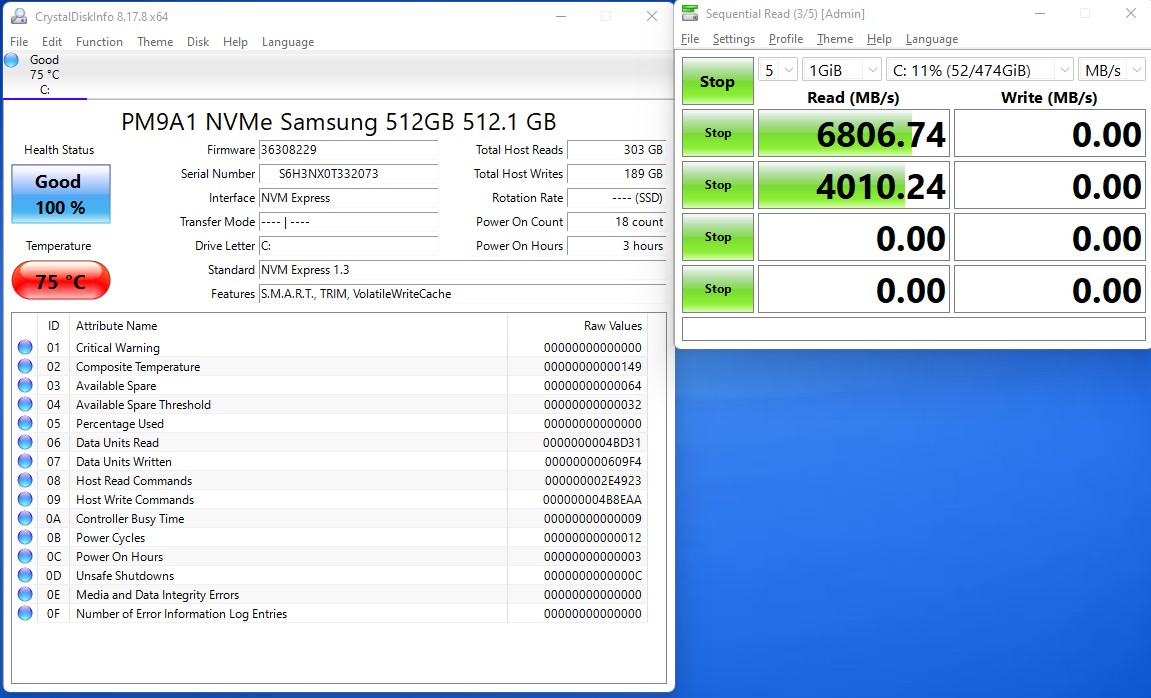
Task: Click the status orb beside Unsafe Shutdowns
Action: coord(25,576)
